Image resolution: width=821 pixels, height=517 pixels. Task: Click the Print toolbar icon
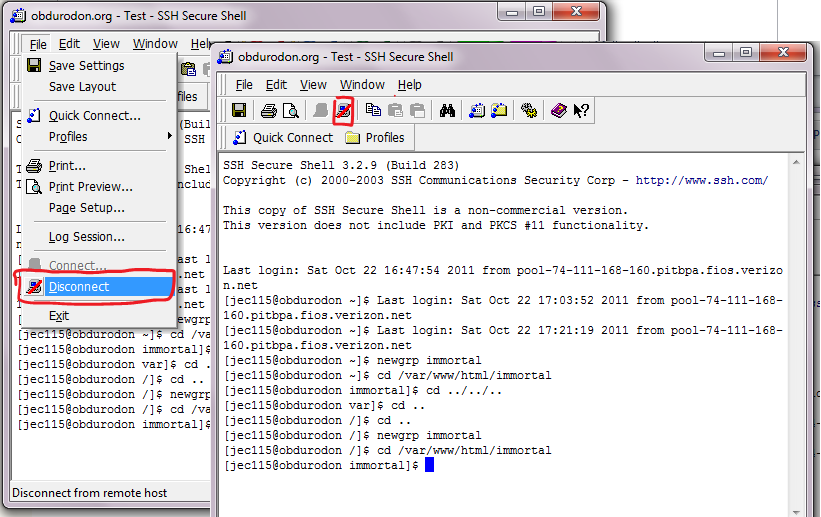[x=269, y=111]
